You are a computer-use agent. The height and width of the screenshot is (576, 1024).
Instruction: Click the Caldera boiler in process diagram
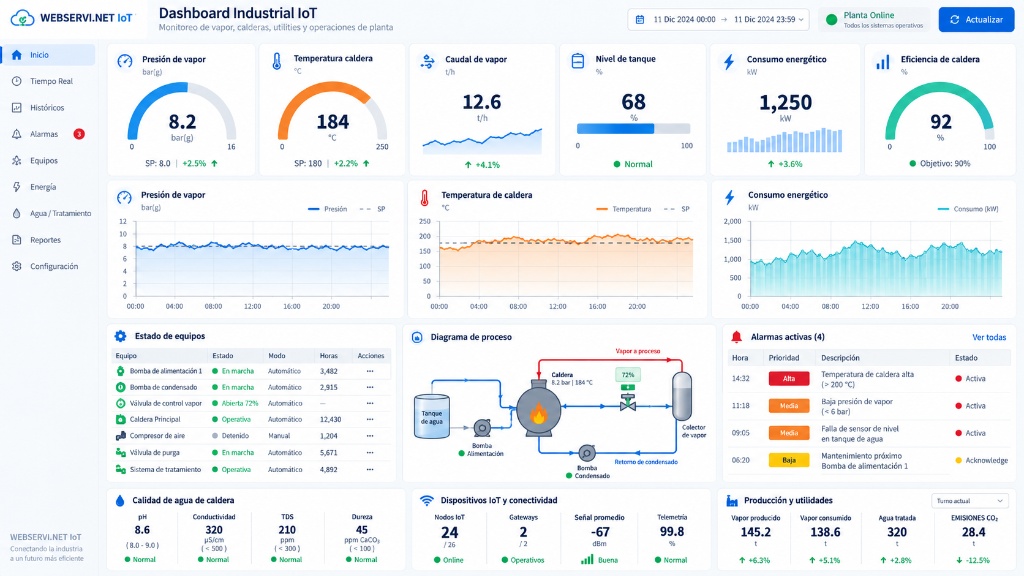point(538,409)
